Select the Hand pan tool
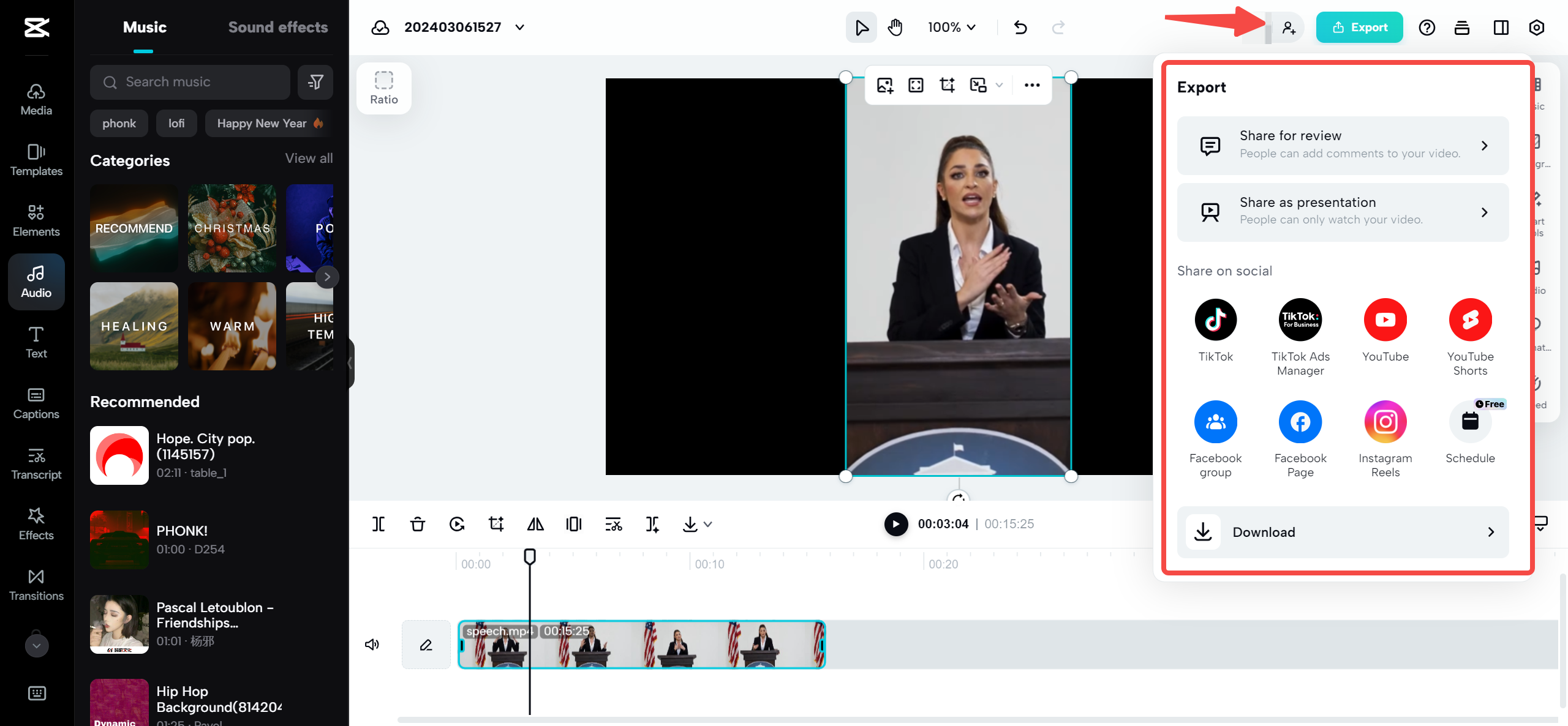 [x=895, y=28]
